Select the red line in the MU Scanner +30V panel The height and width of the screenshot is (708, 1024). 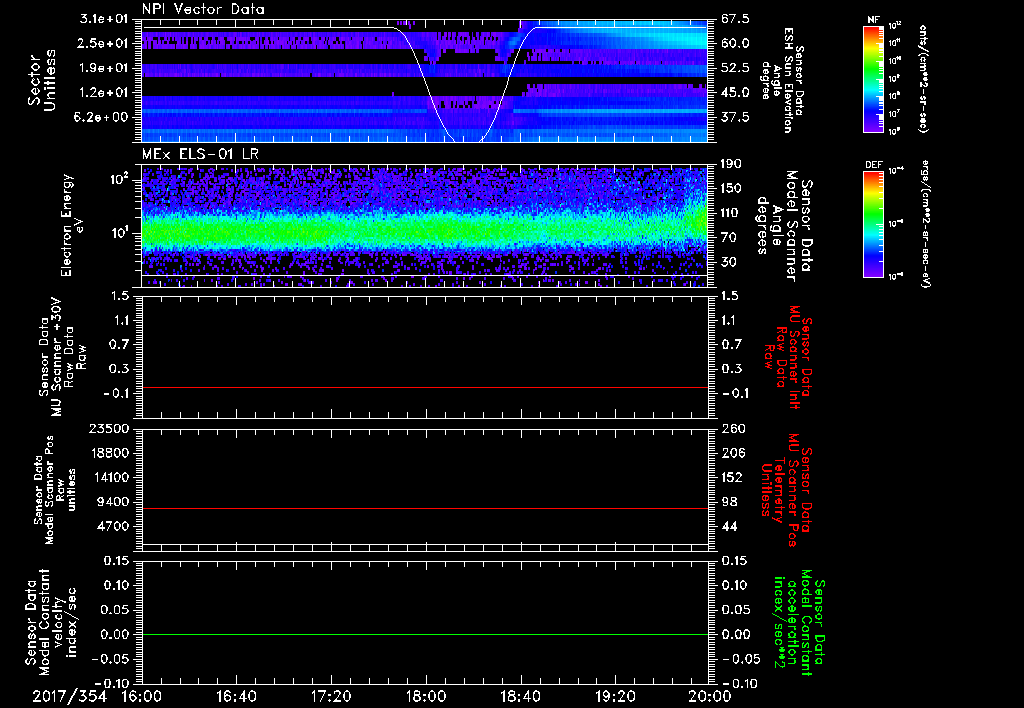pos(424,388)
